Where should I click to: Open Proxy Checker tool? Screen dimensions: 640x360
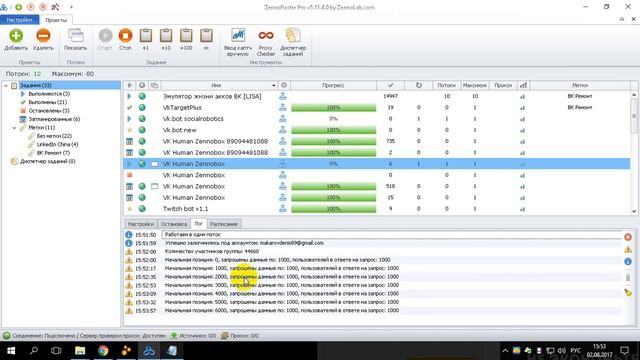pyautogui.click(x=266, y=42)
